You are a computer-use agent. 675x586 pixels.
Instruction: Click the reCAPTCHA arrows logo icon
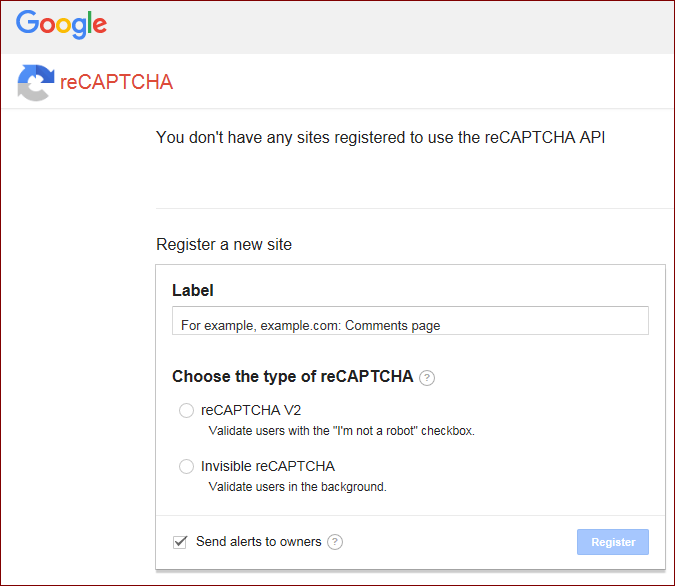(x=36, y=83)
